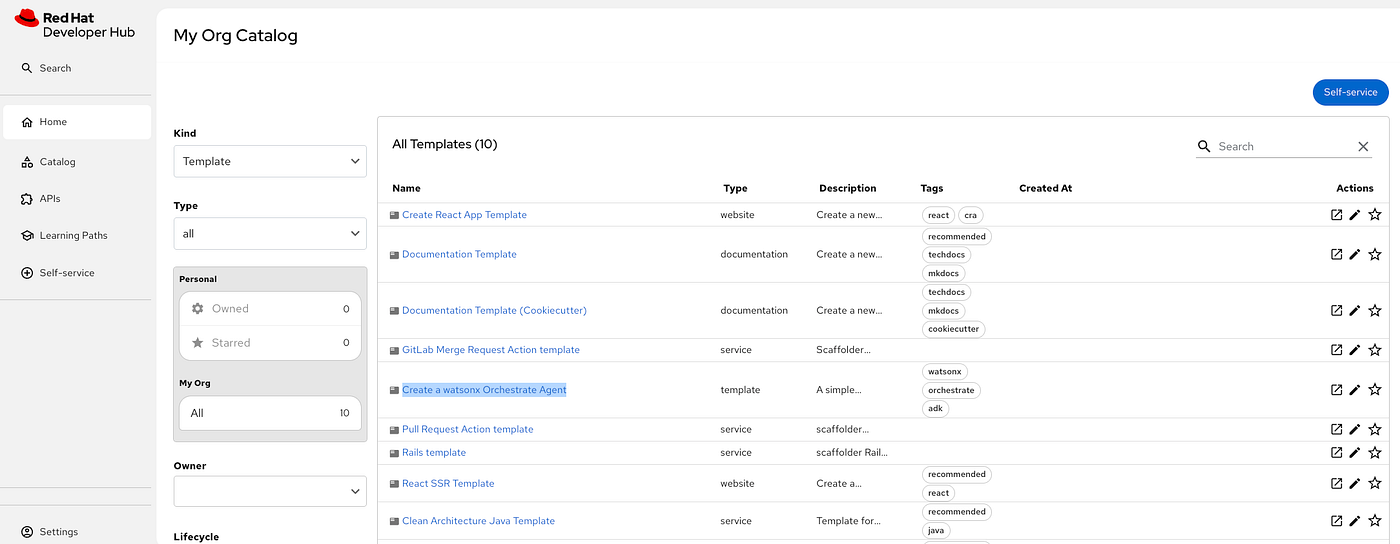View source for Documentation Template (Cookiecutter)
This screenshot has height=544, width=1400.
(x=1336, y=310)
